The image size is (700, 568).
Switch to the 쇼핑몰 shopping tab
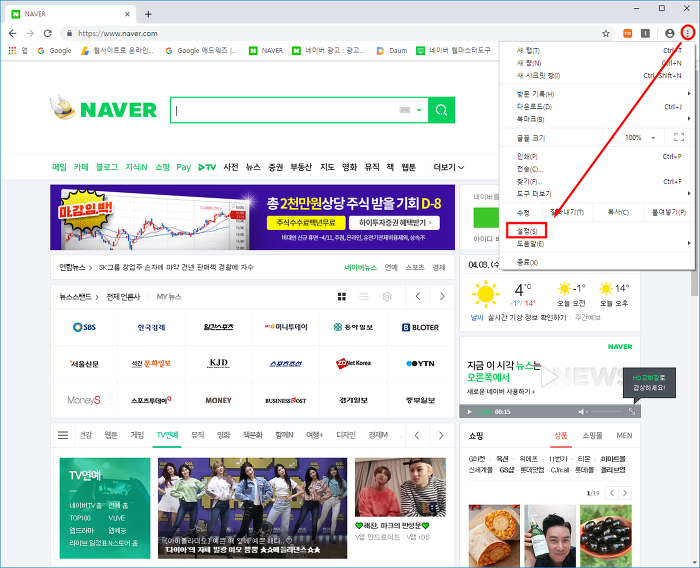[x=592, y=435]
